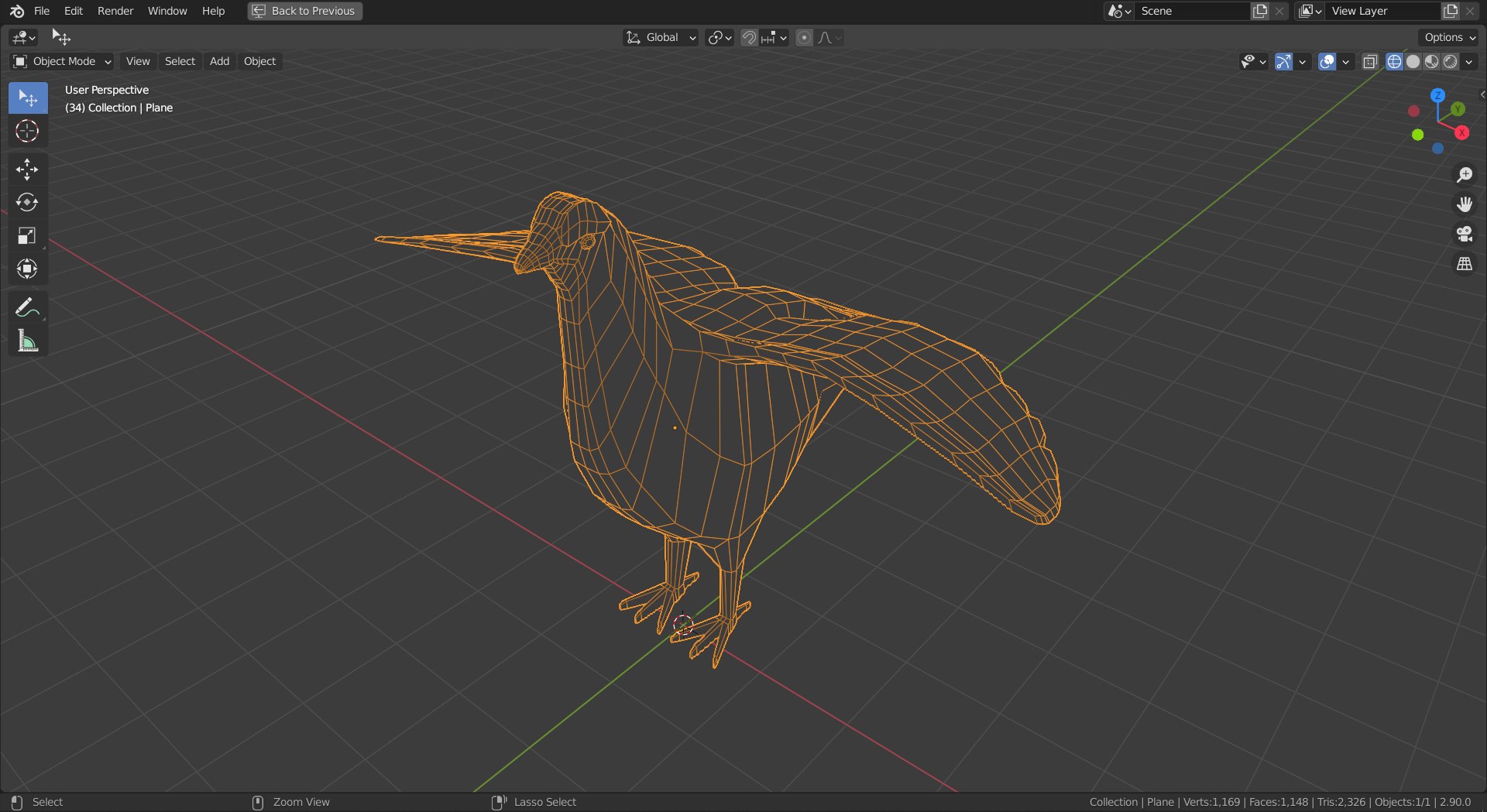1487x812 pixels.
Task: Click the negative Y green dot on gizmo
Action: point(1417,135)
